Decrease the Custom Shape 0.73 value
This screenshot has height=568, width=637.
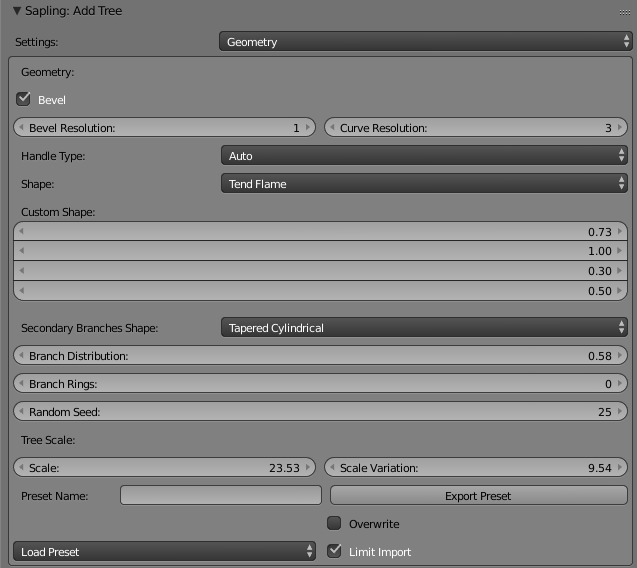tap(22, 231)
